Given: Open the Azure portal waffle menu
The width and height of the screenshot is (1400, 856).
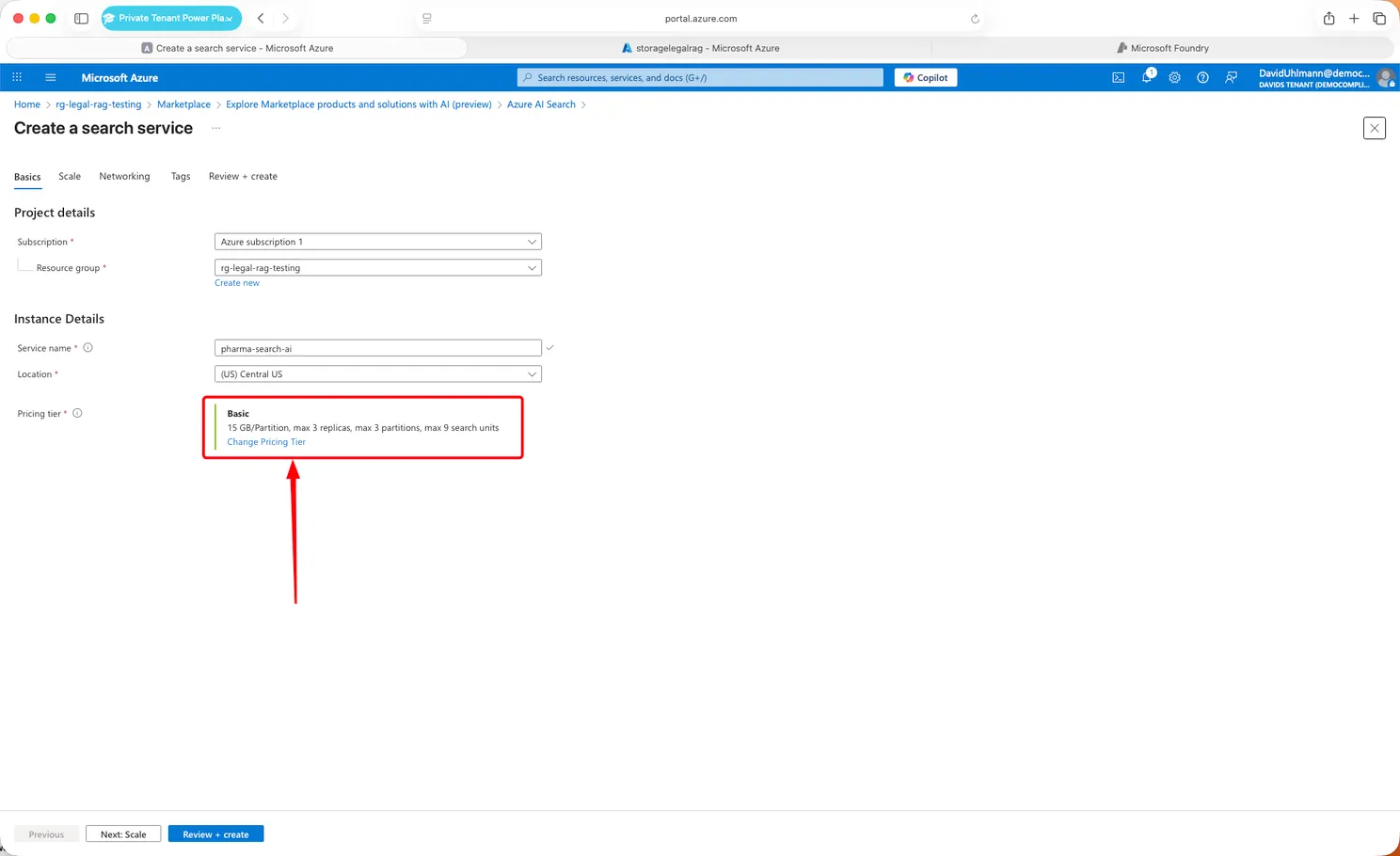Looking at the screenshot, I should click(x=17, y=77).
